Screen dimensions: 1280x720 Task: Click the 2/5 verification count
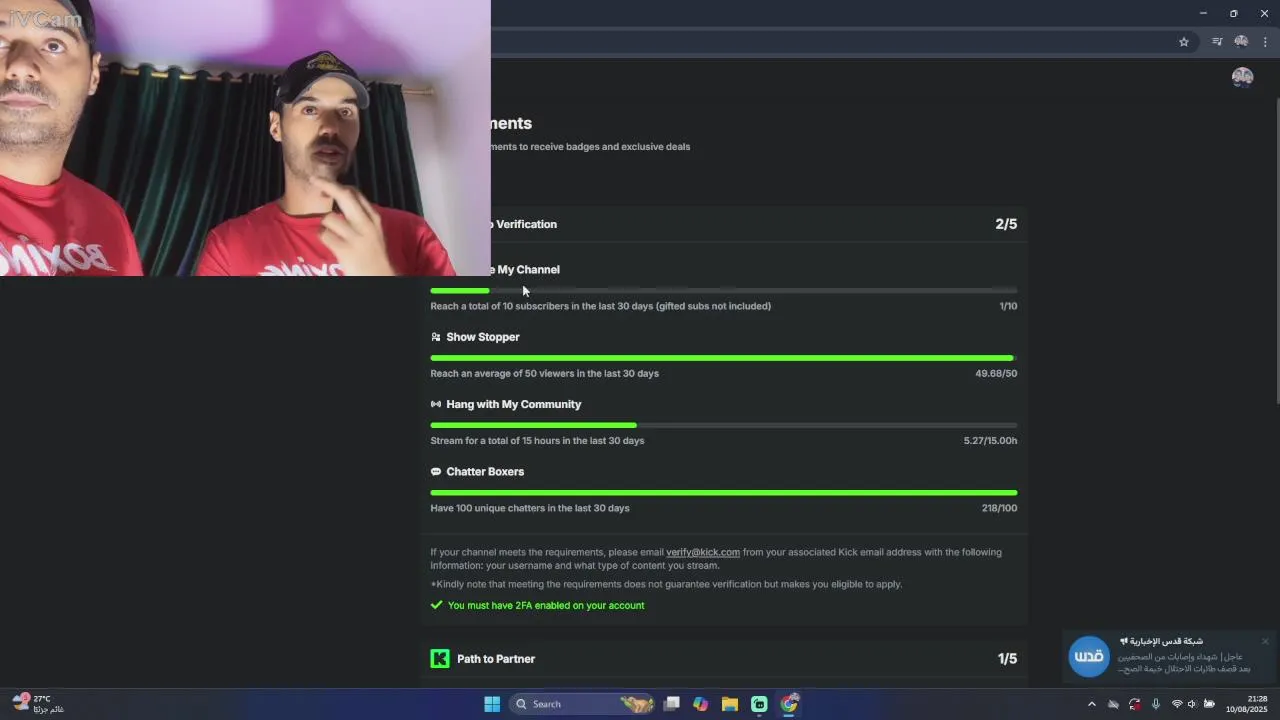click(x=1006, y=224)
